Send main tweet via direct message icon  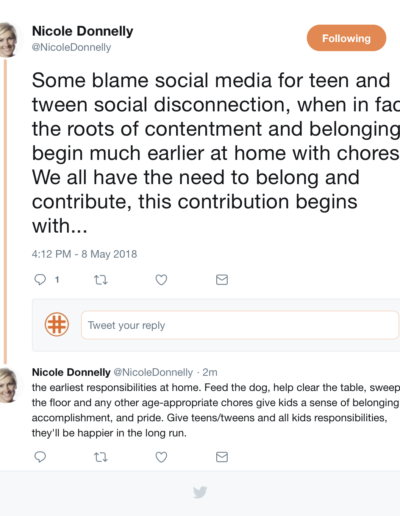pyautogui.click(x=222, y=280)
